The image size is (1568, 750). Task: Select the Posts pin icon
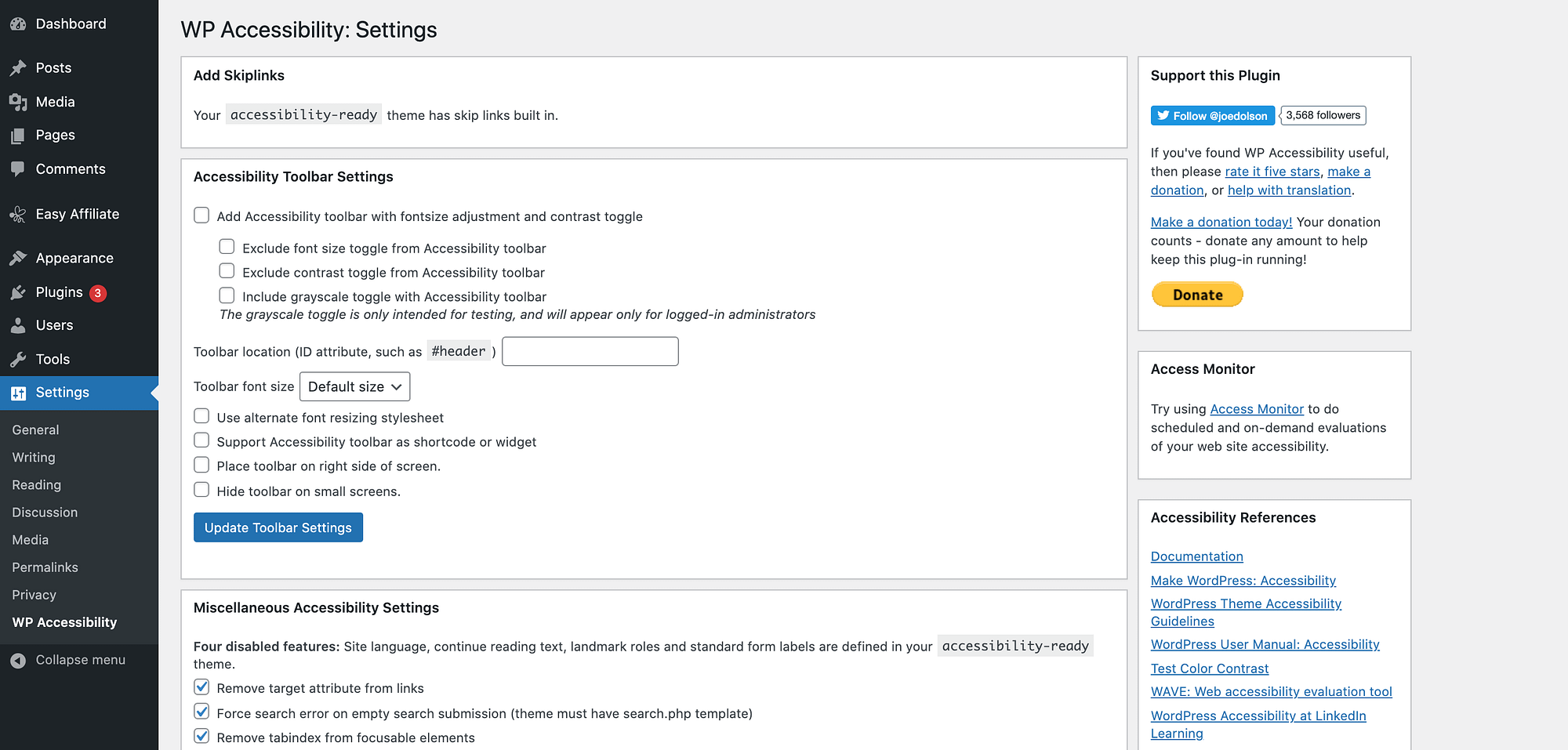(x=19, y=67)
